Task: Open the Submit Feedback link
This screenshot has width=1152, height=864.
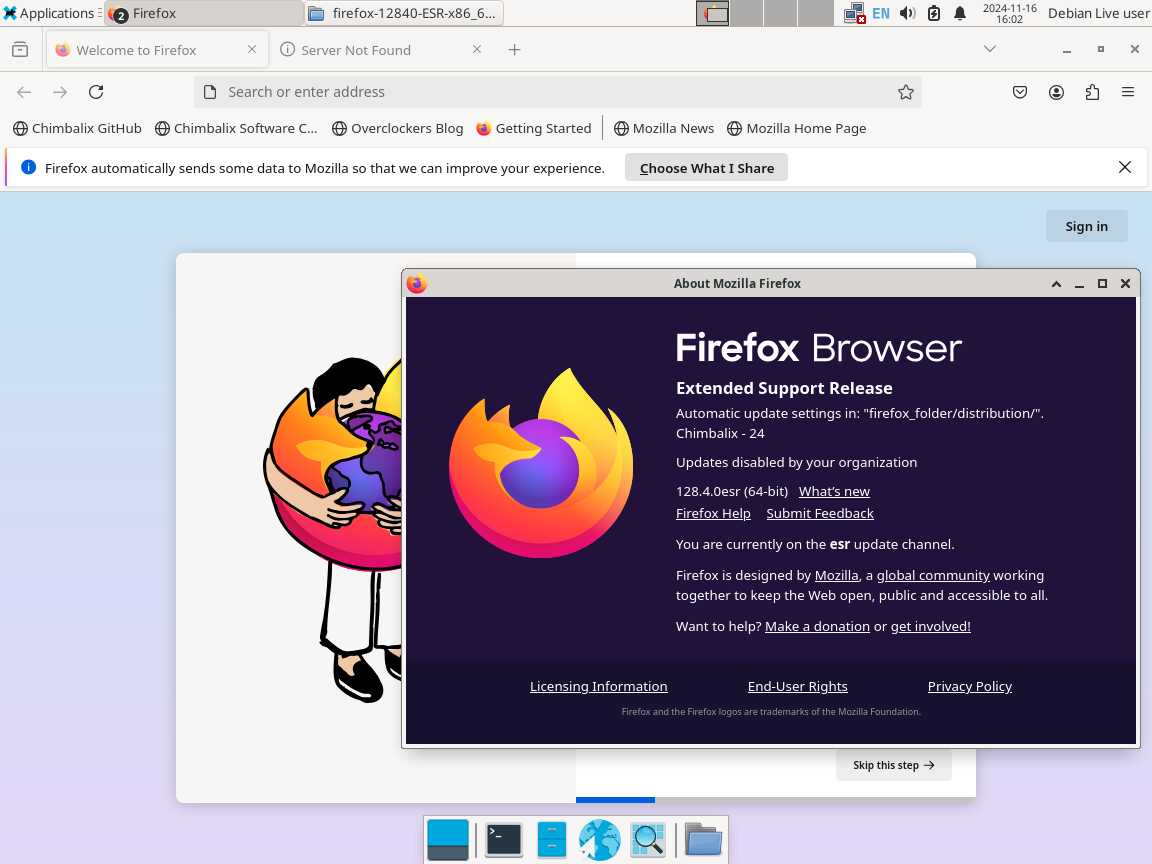Action: (820, 514)
